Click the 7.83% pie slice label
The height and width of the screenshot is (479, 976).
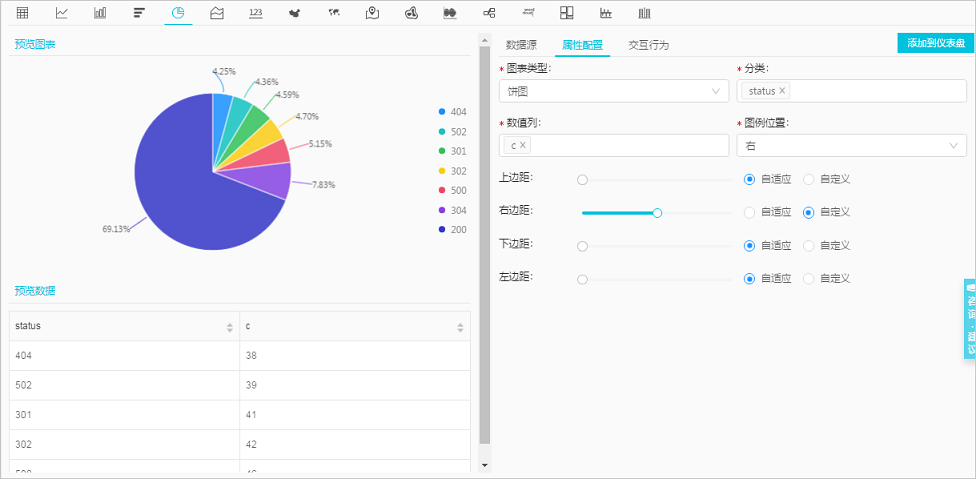(324, 185)
